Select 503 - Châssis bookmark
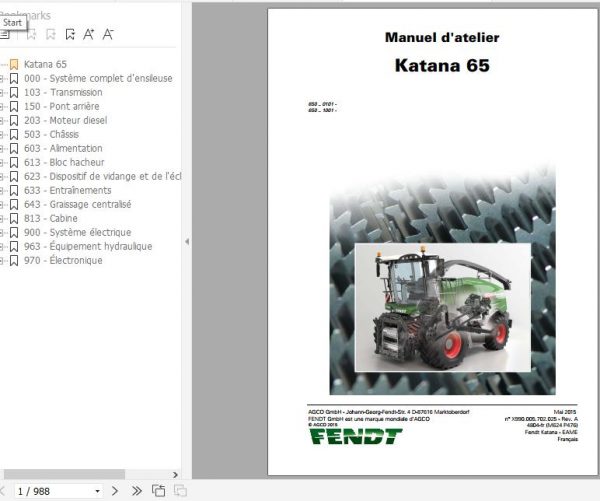This screenshot has height=501, width=600. click(x=51, y=134)
